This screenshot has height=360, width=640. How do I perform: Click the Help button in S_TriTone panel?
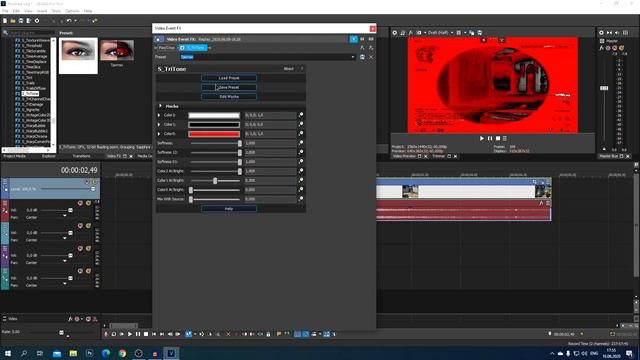pos(229,209)
